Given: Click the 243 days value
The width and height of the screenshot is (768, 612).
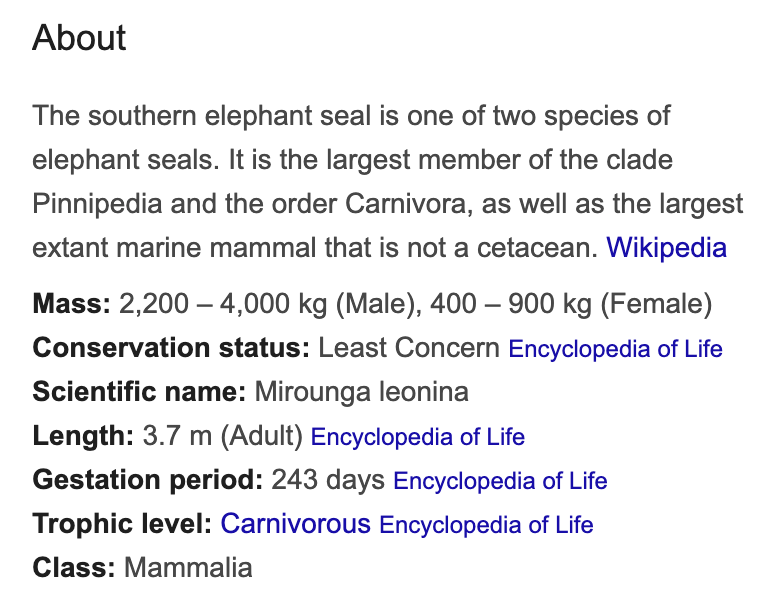Looking at the screenshot, I should click(328, 480).
